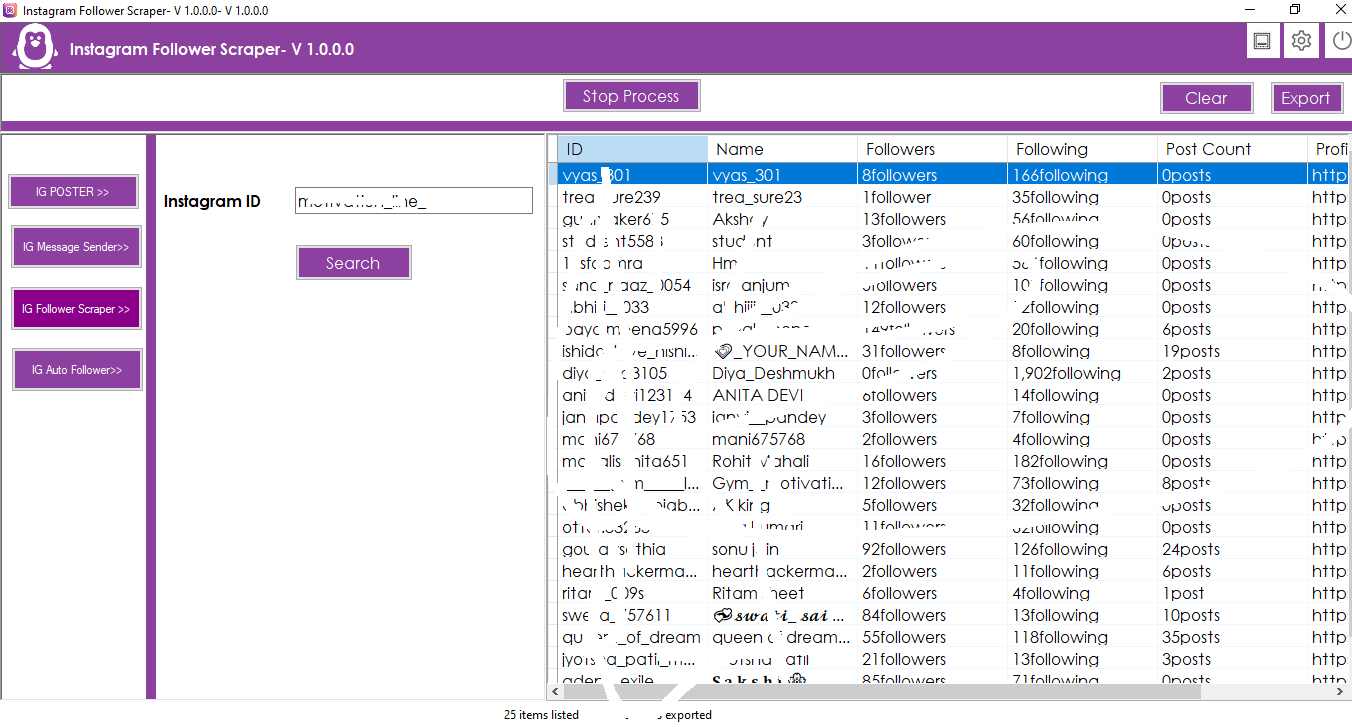The width and height of the screenshot is (1352, 727).
Task: Sort by the ID column header
Action: pyautogui.click(x=632, y=149)
